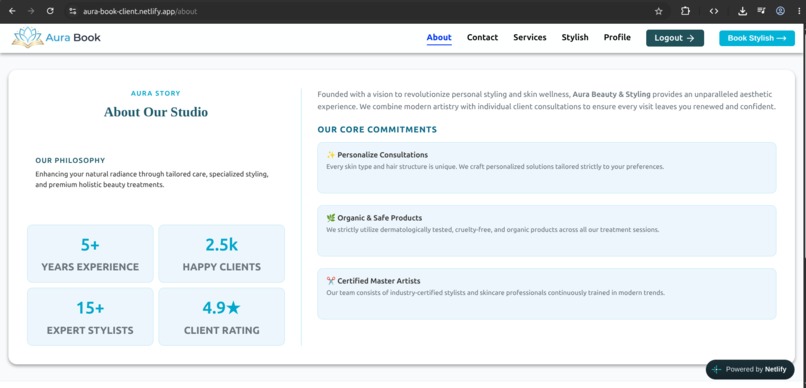This screenshot has height=388, width=806.
Task: Reload the page with the refresh icon
Action: pyautogui.click(x=50, y=11)
